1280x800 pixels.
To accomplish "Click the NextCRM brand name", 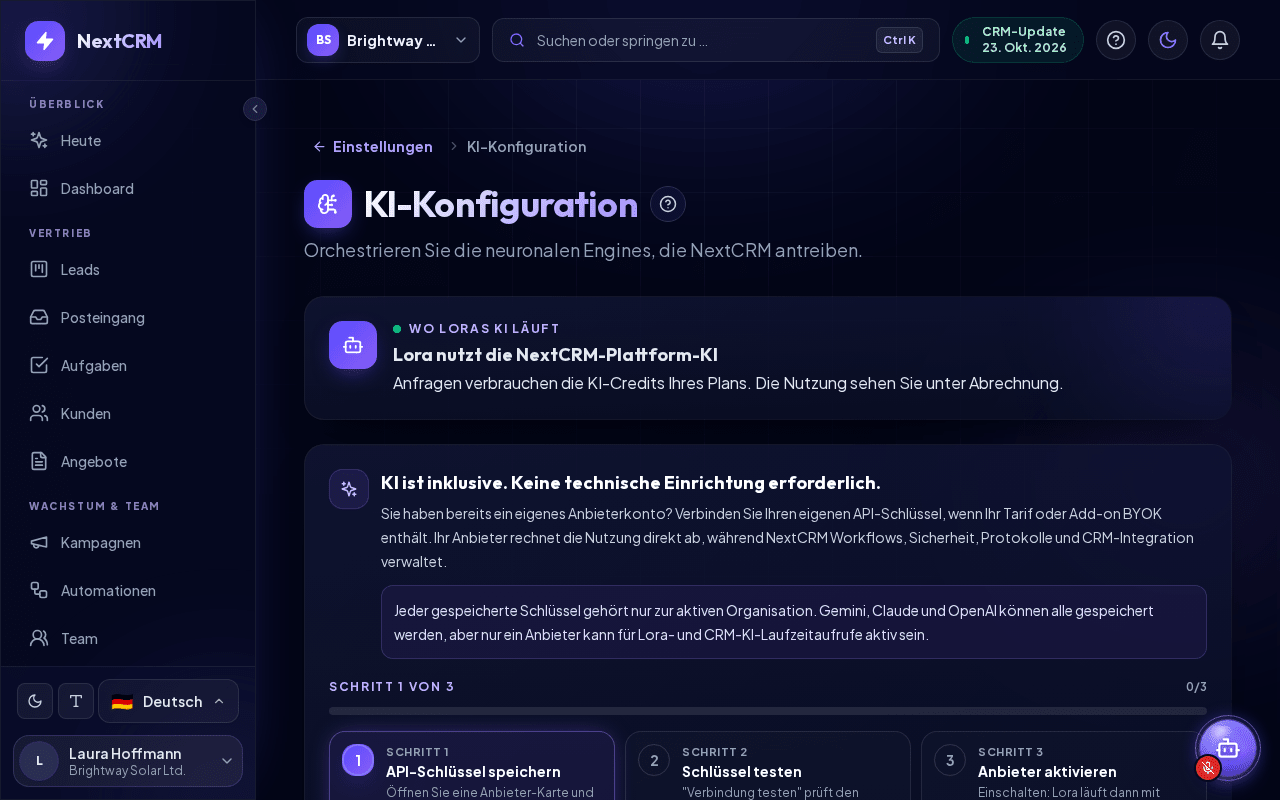I will point(119,41).
